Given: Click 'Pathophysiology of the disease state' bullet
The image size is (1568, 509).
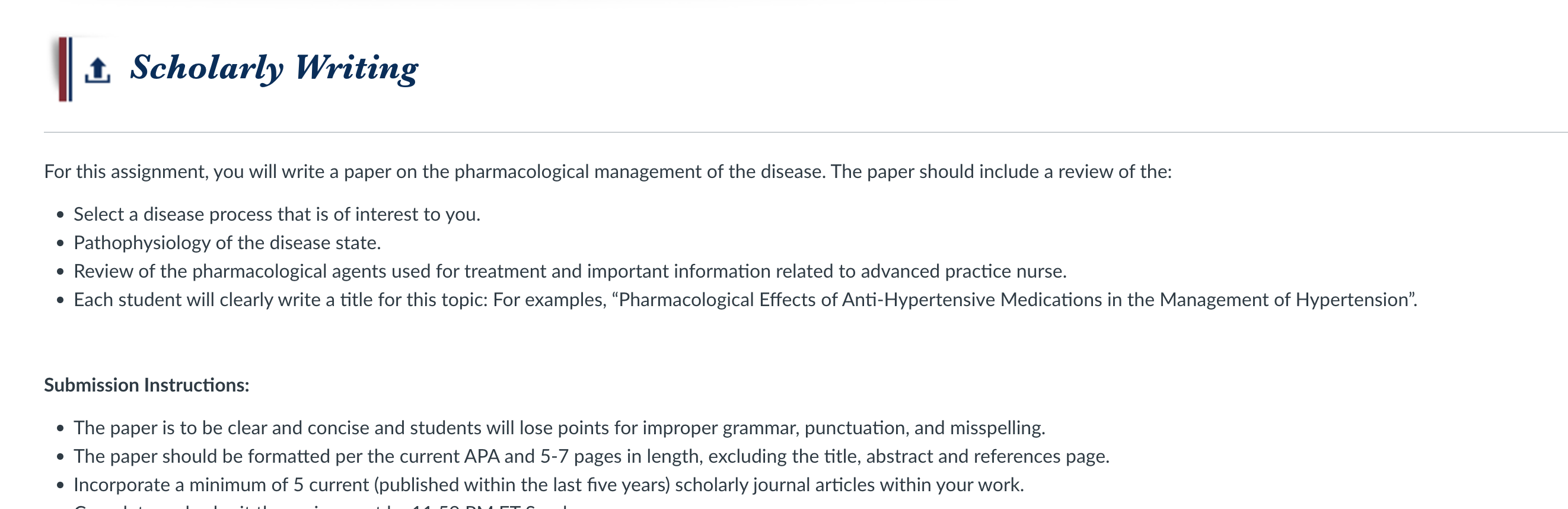Looking at the screenshot, I should click(227, 243).
